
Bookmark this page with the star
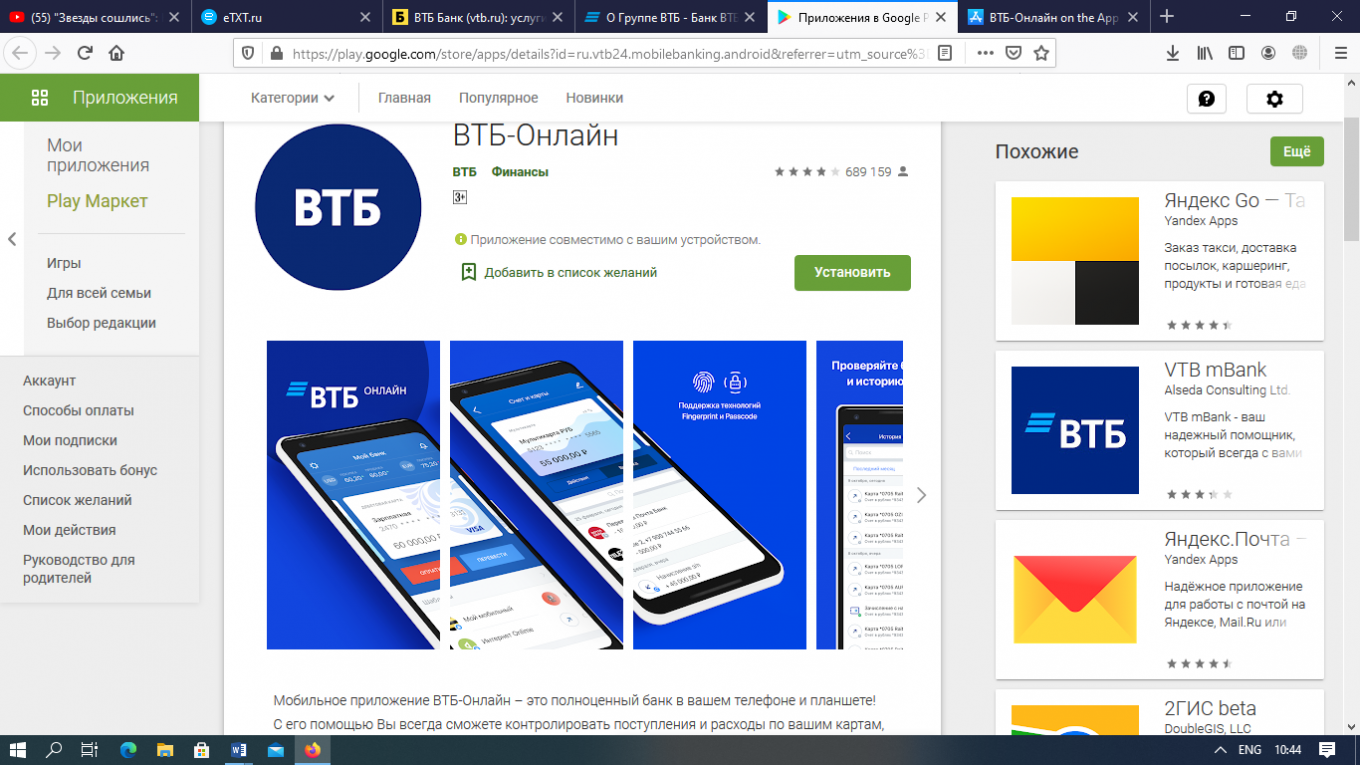(1041, 54)
